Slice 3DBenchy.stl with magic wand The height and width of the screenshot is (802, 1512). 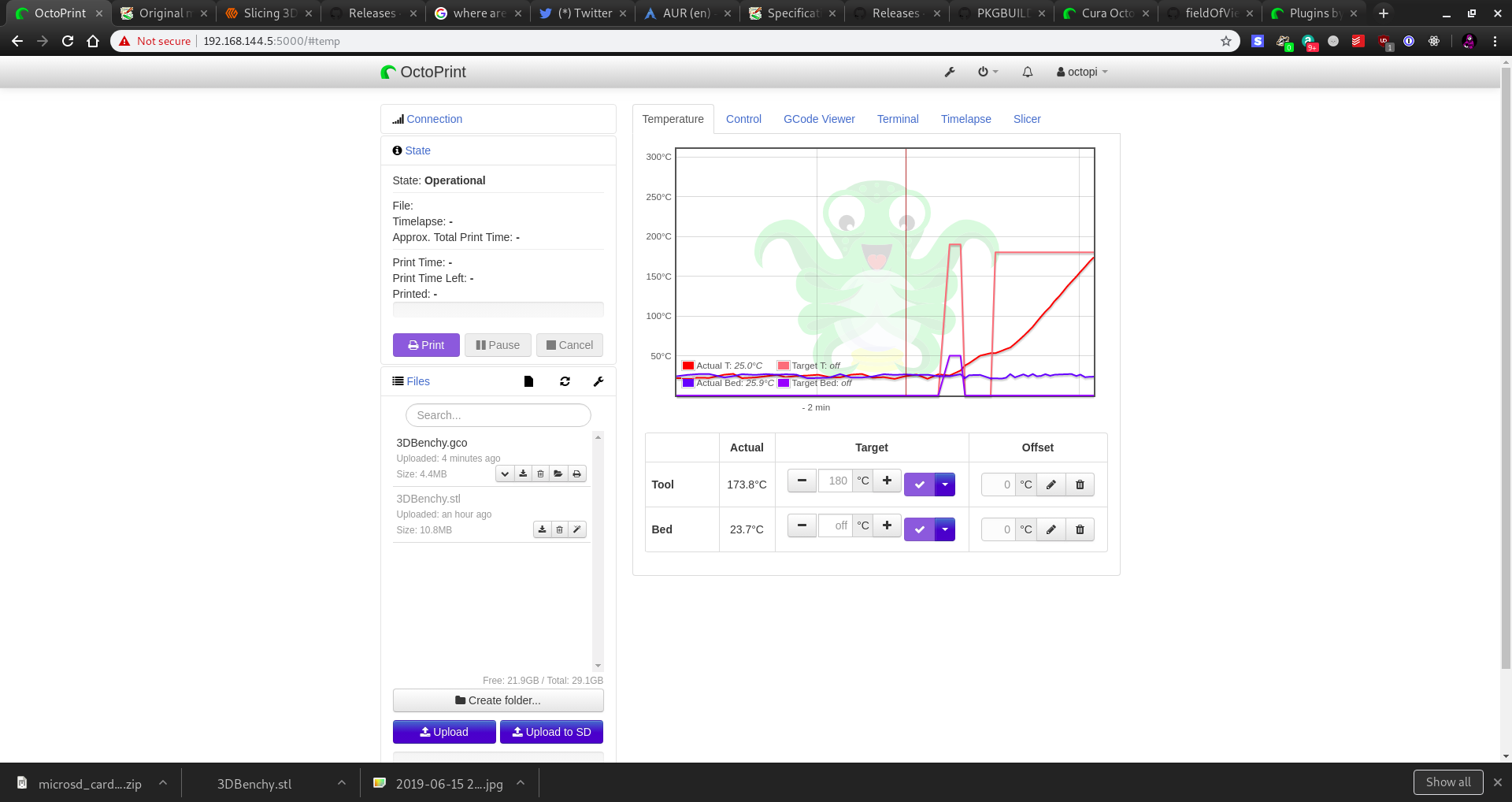pyautogui.click(x=577, y=529)
